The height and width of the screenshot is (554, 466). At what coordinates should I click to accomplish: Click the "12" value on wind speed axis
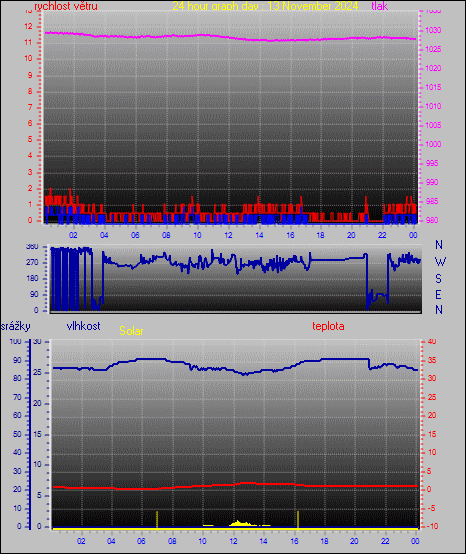28,26
